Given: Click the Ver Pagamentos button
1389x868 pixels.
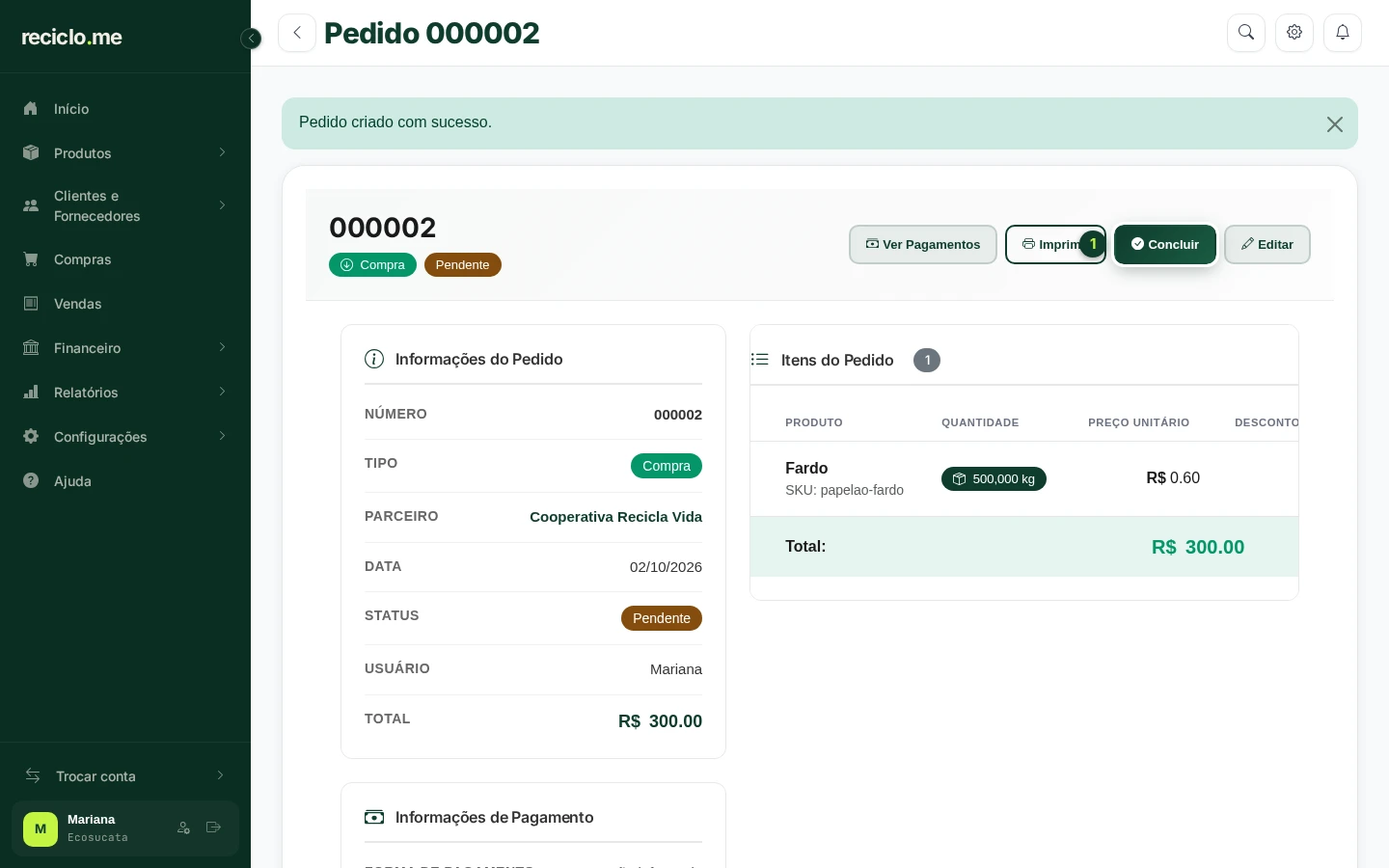Looking at the screenshot, I should pos(923,244).
